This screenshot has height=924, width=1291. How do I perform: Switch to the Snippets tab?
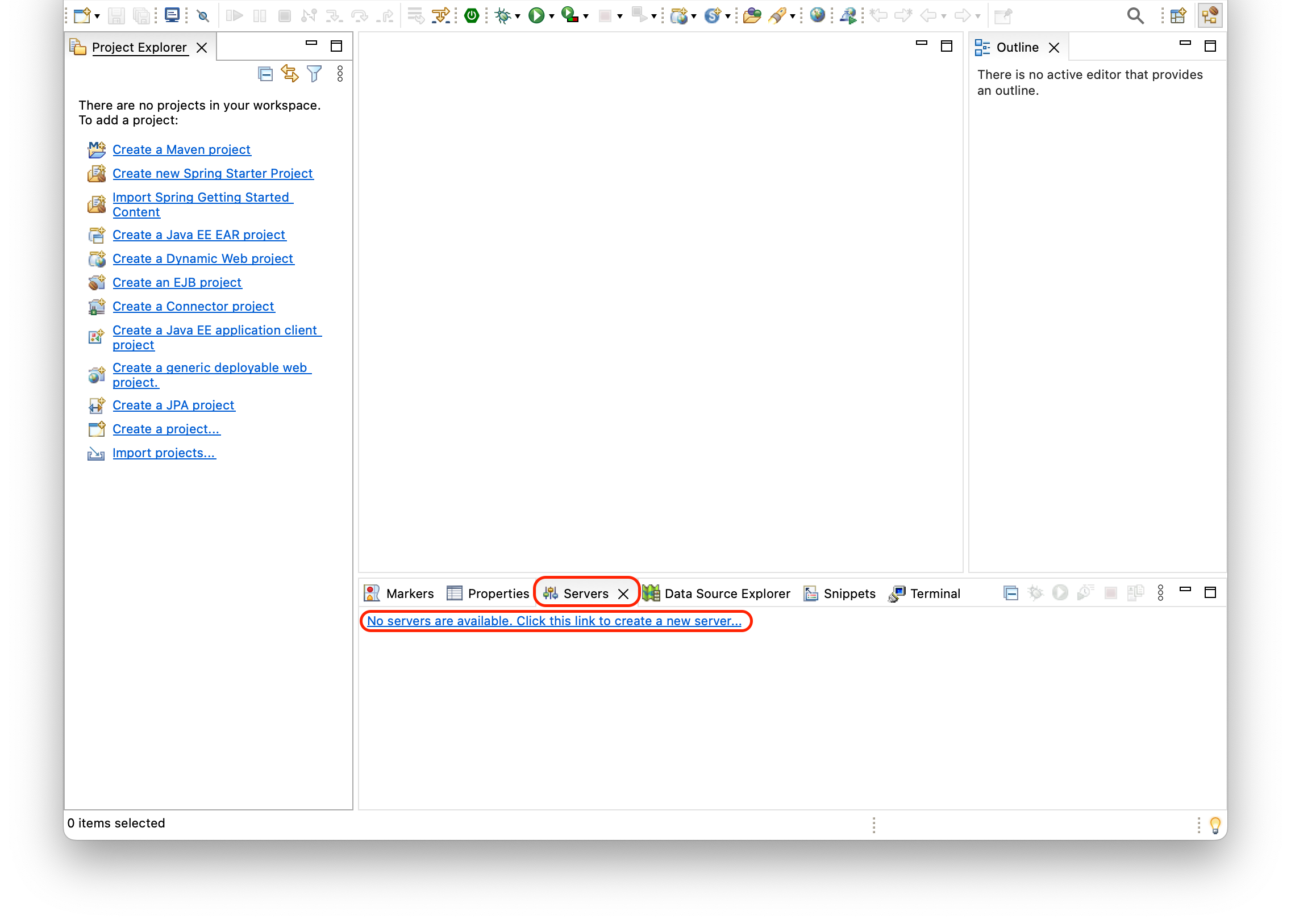pyautogui.click(x=840, y=593)
